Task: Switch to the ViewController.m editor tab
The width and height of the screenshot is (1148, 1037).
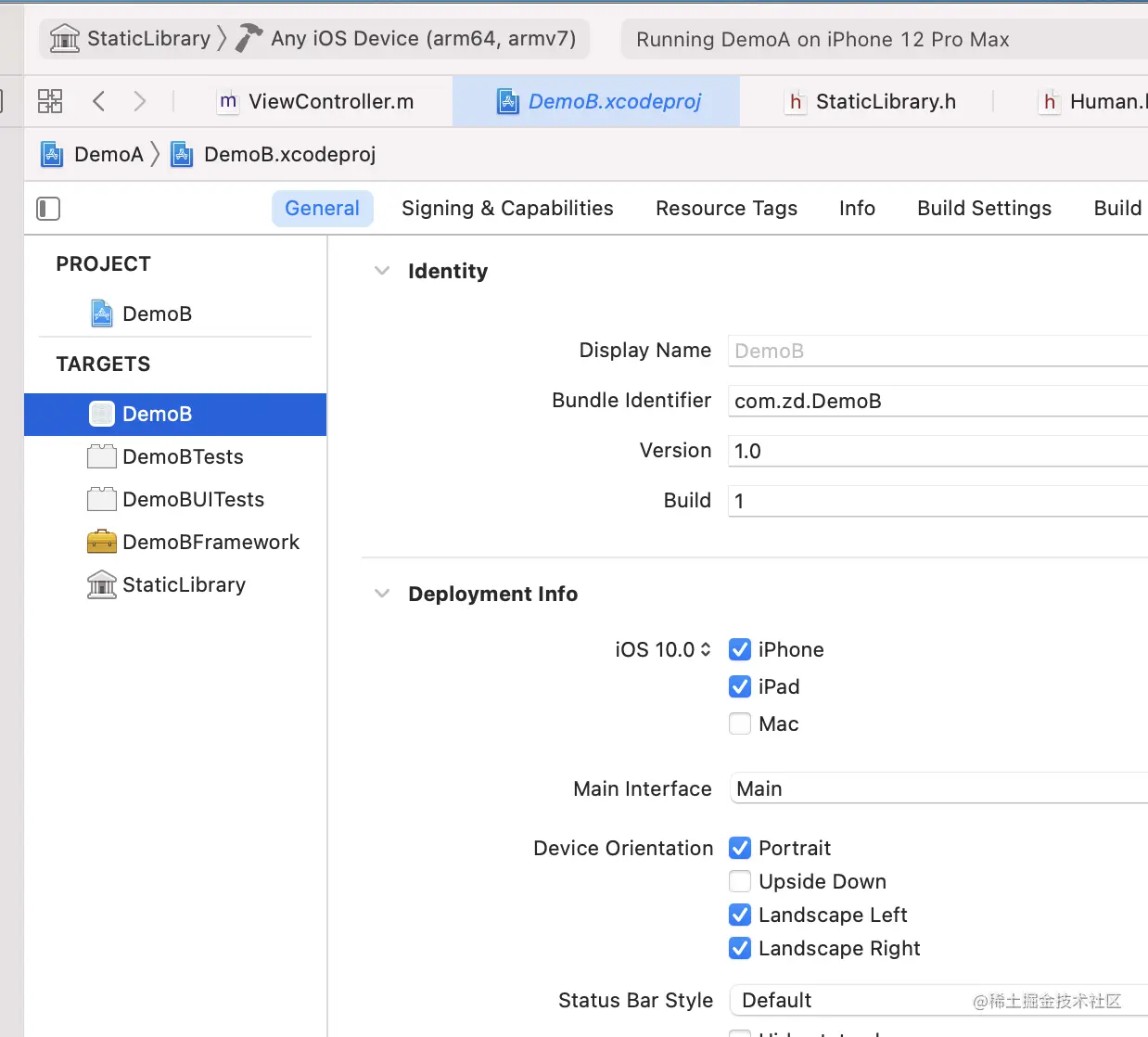Action: pos(315,101)
